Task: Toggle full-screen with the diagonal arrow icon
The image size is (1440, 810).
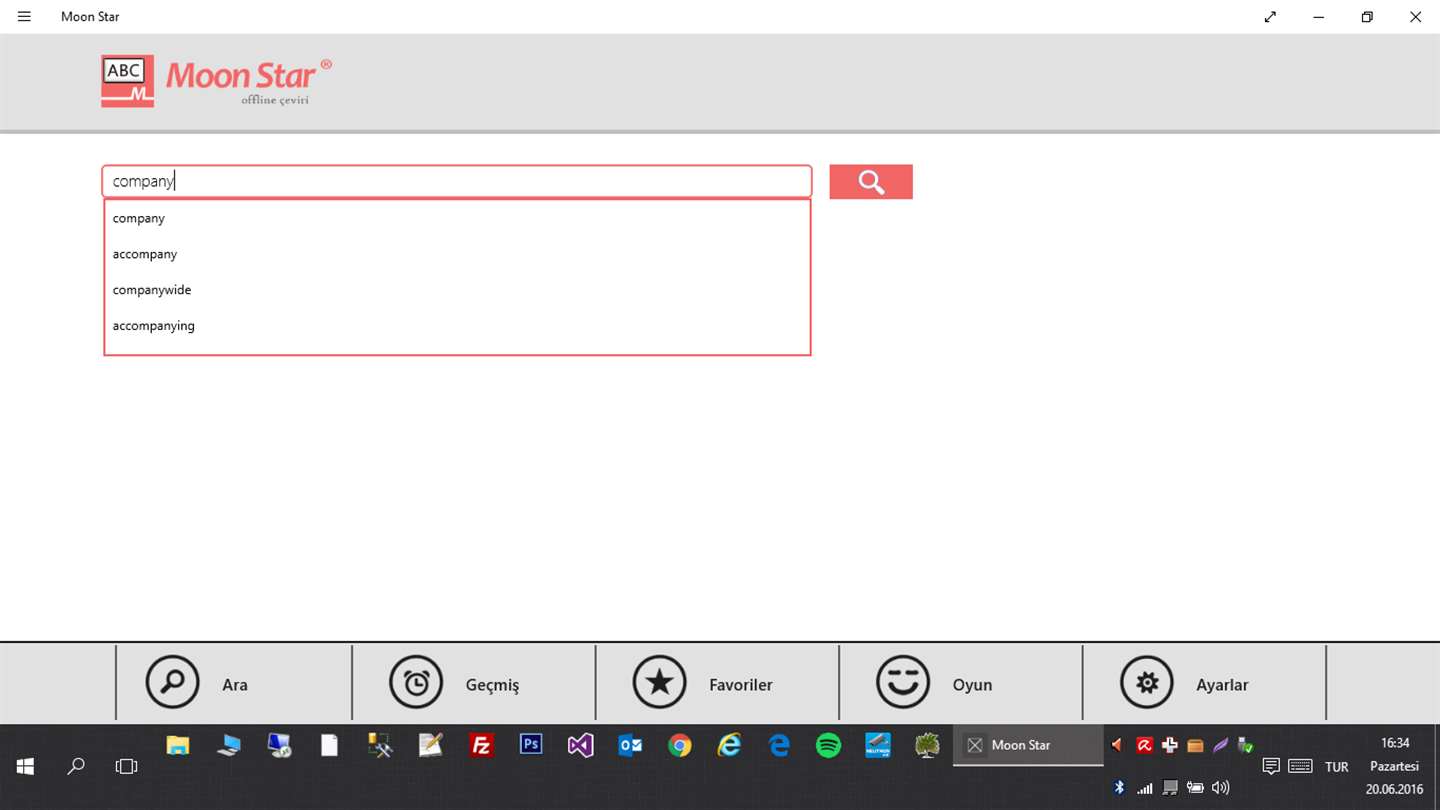Action: (x=1270, y=17)
